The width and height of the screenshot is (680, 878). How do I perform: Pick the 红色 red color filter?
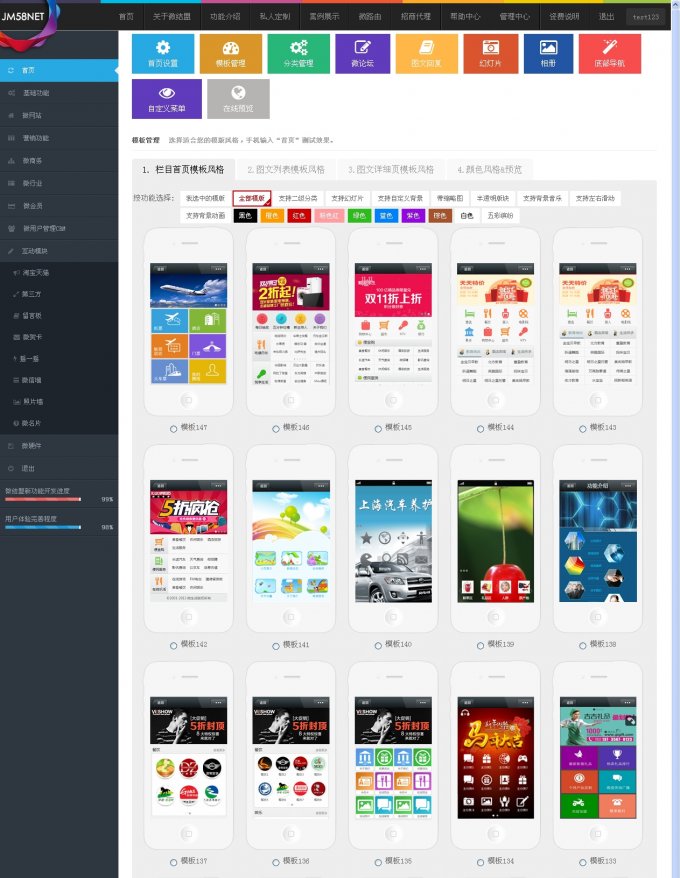(x=299, y=216)
